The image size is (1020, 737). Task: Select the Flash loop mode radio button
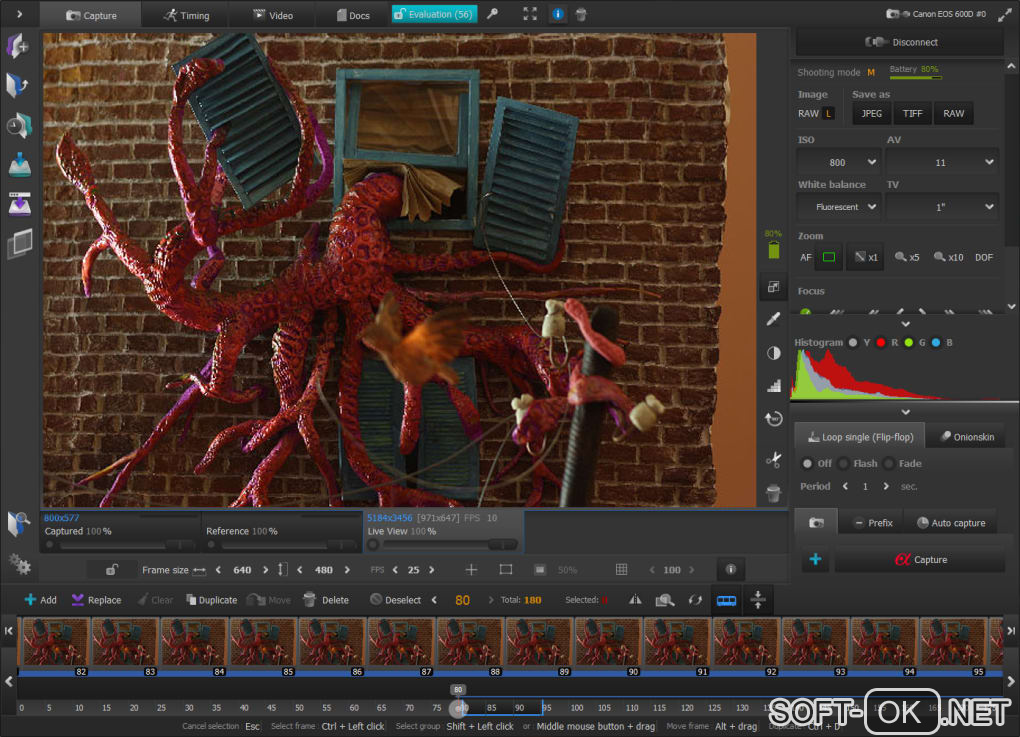pyautogui.click(x=844, y=463)
